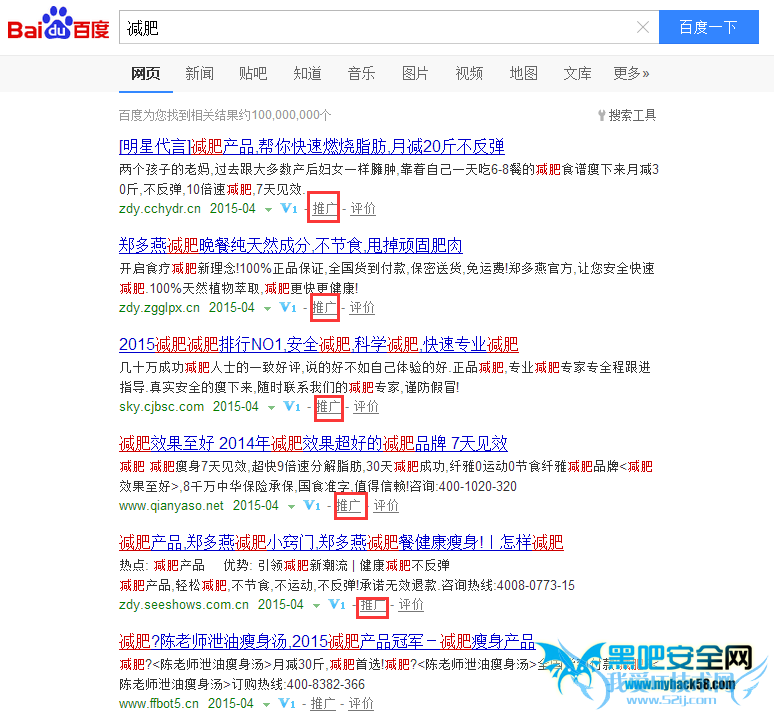Open the result 减肥产品,郑多燕减肥小窍门
This screenshot has width=774, height=715.
[x=341, y=542]
